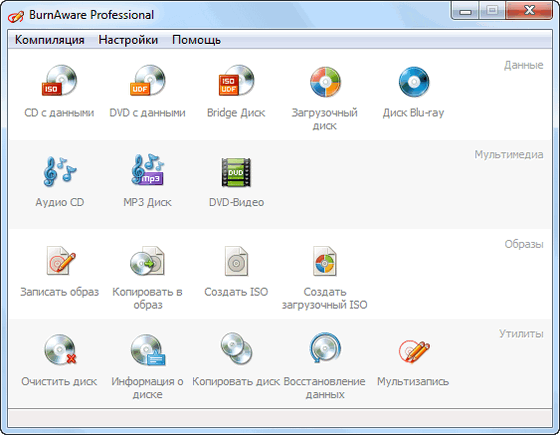Click the "Записать образ" label
Image resolution: width=560 pixels, height=435 pixels.
click(59, 292)
